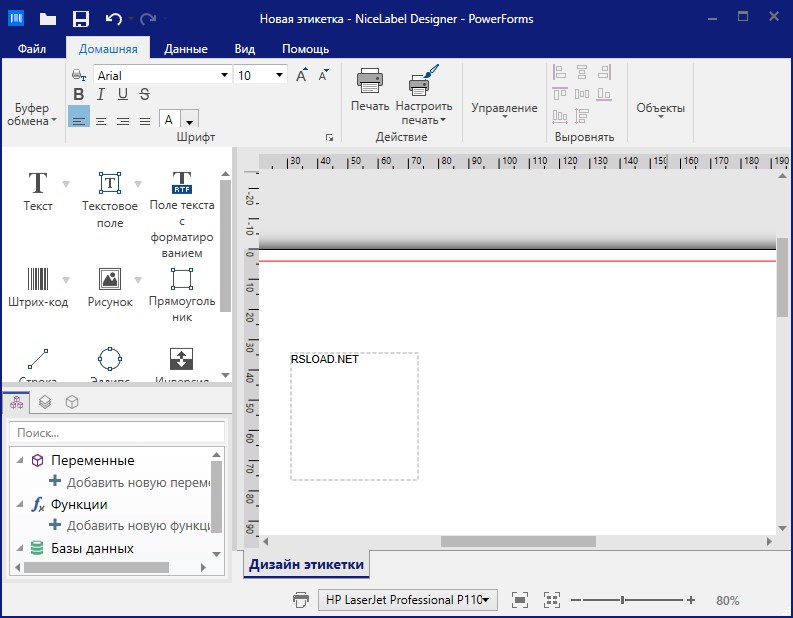793x618 pixels.
Task: Click the zoom slider handle
Action: (623, 600)
